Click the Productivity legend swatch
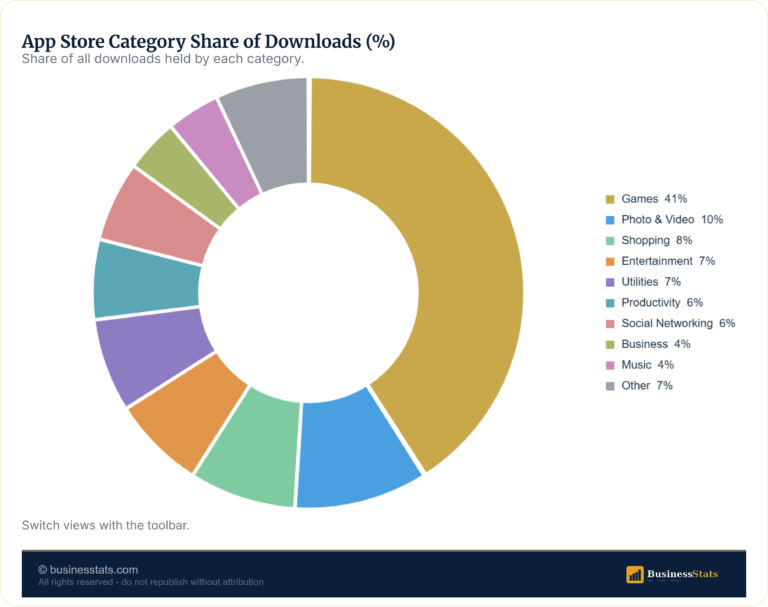The image size is (768, 607). click(610, 303)
